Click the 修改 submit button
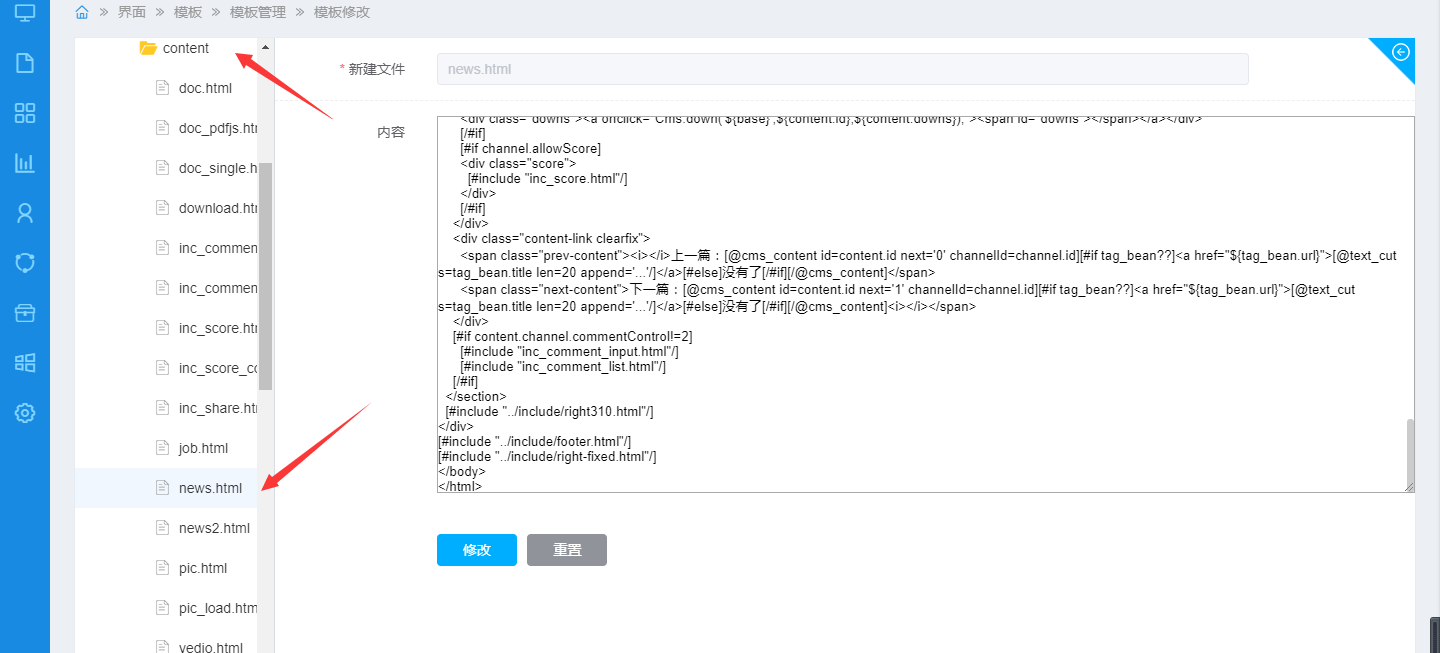This screenshot has width=1440, height=653. click(x=477, y=550)
